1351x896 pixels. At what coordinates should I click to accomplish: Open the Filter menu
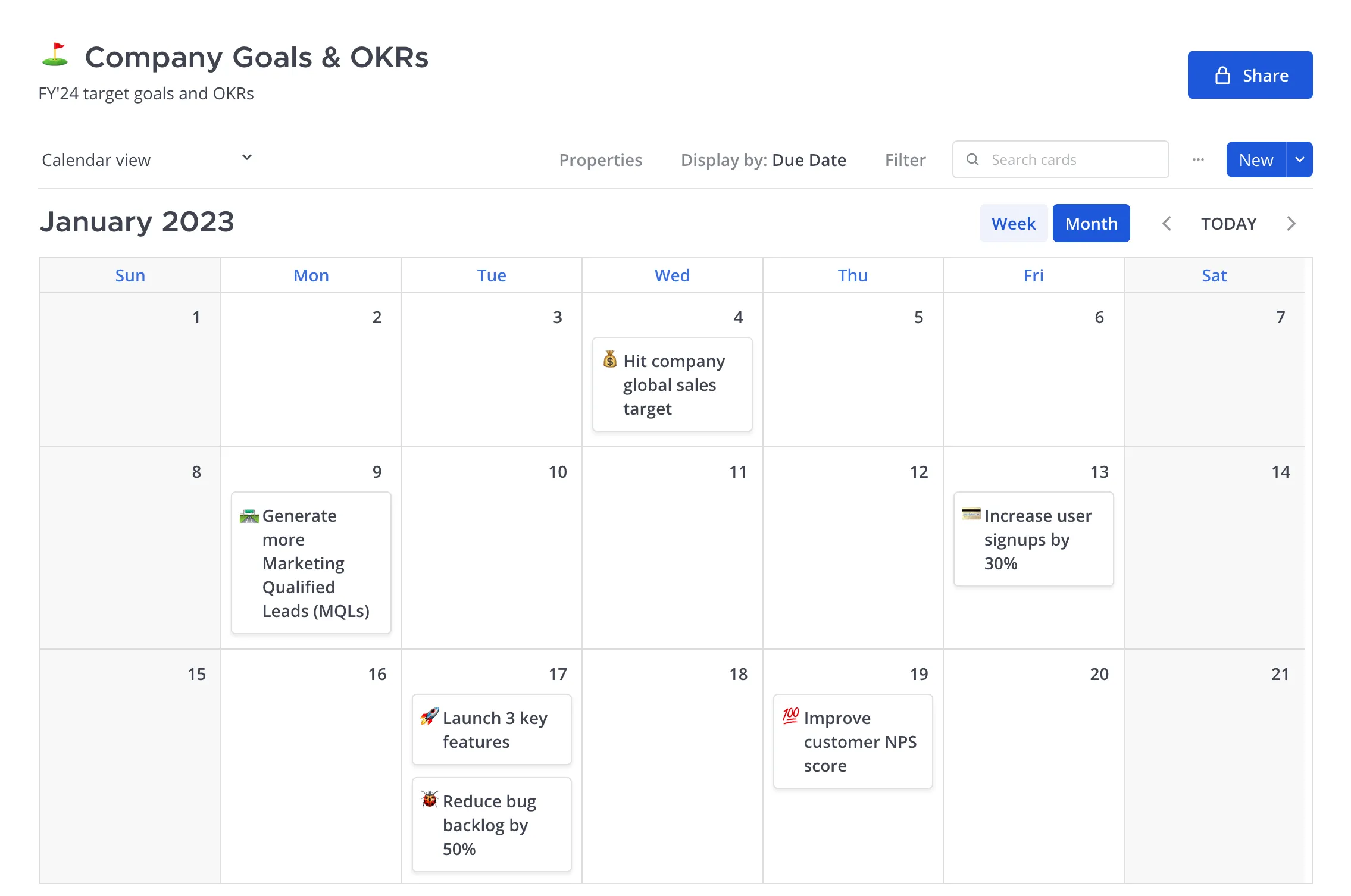[x=905, y=160]
